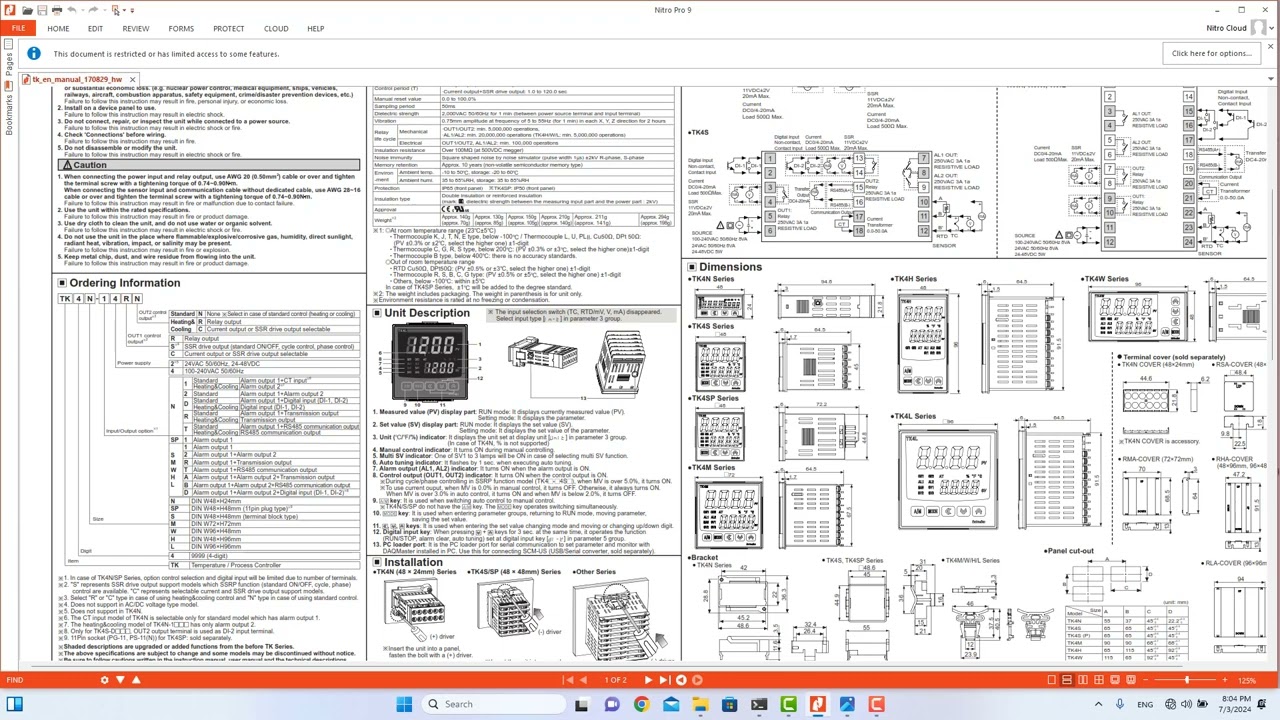The image size is (1280, 720).
Task: Switch to facing pages view layout
Action: tap(1083, 680)
